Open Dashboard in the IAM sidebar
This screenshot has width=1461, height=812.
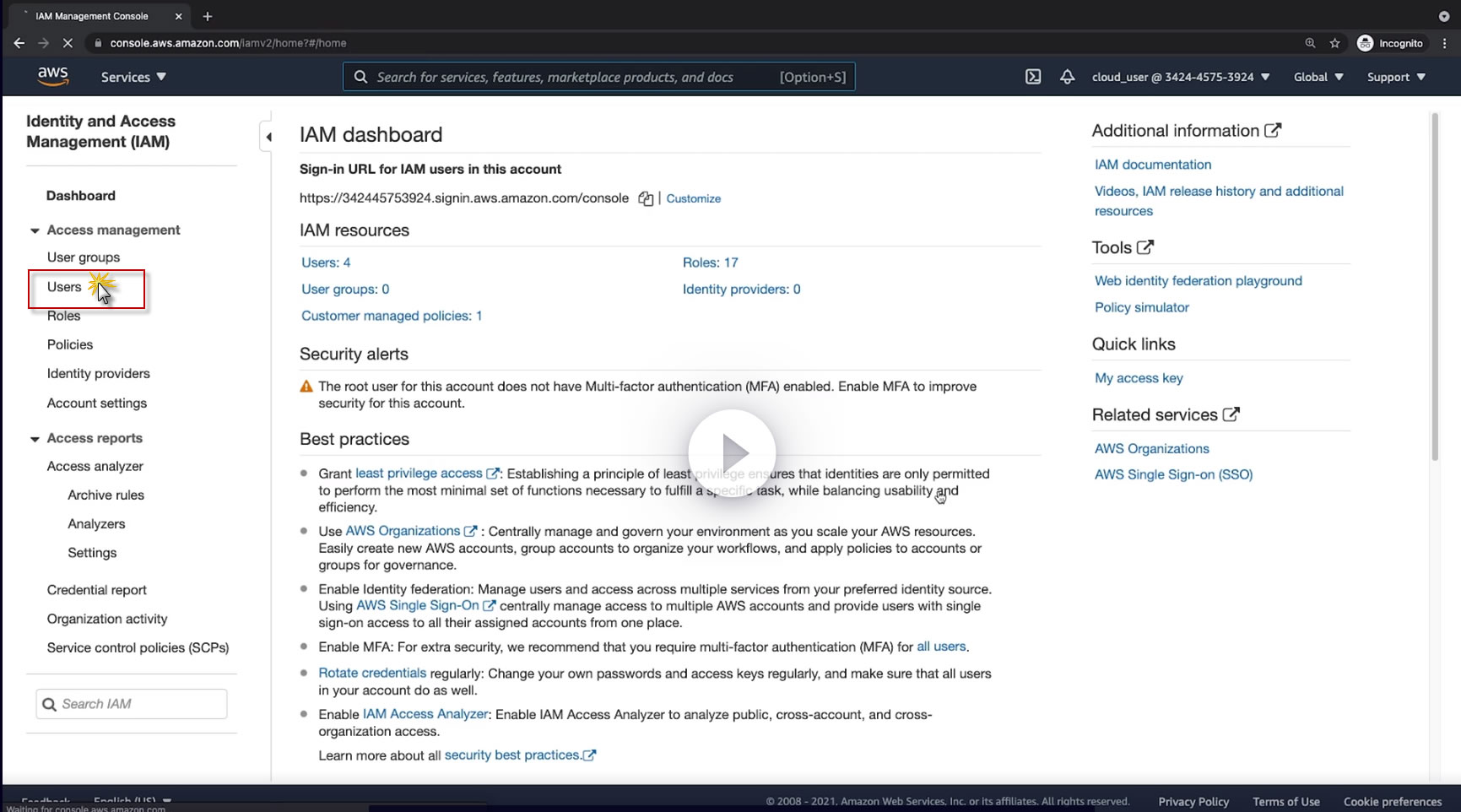pyautogui.click(x=81, y=196)
